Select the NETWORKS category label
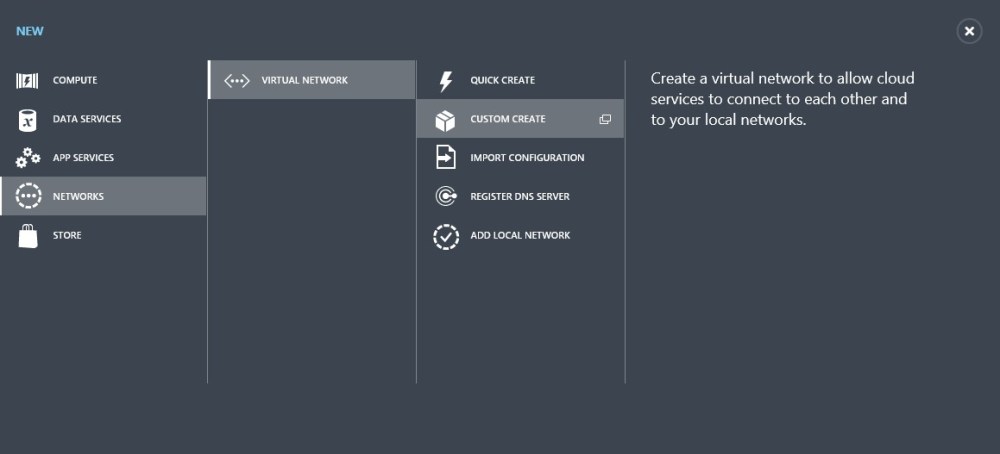1000x454 pixels. click(x=78, y=196)
